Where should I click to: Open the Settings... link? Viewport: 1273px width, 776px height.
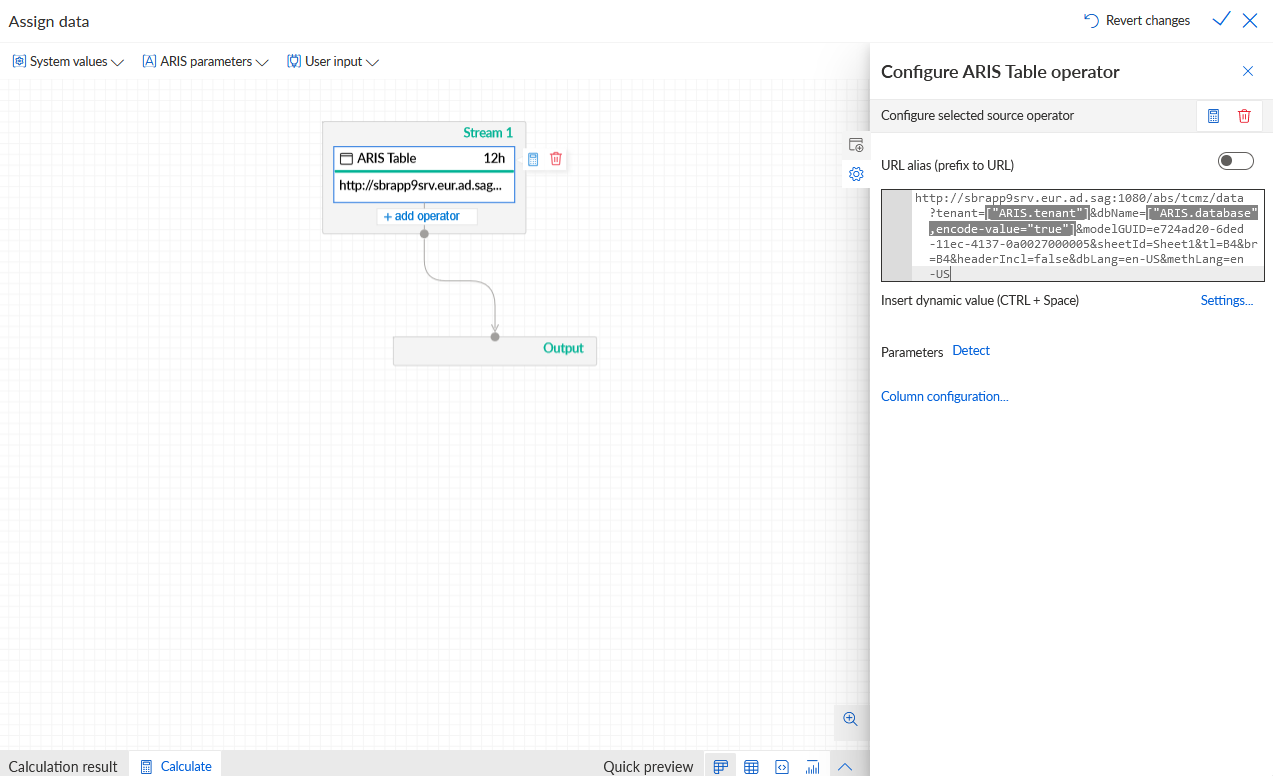point(1227,300)
